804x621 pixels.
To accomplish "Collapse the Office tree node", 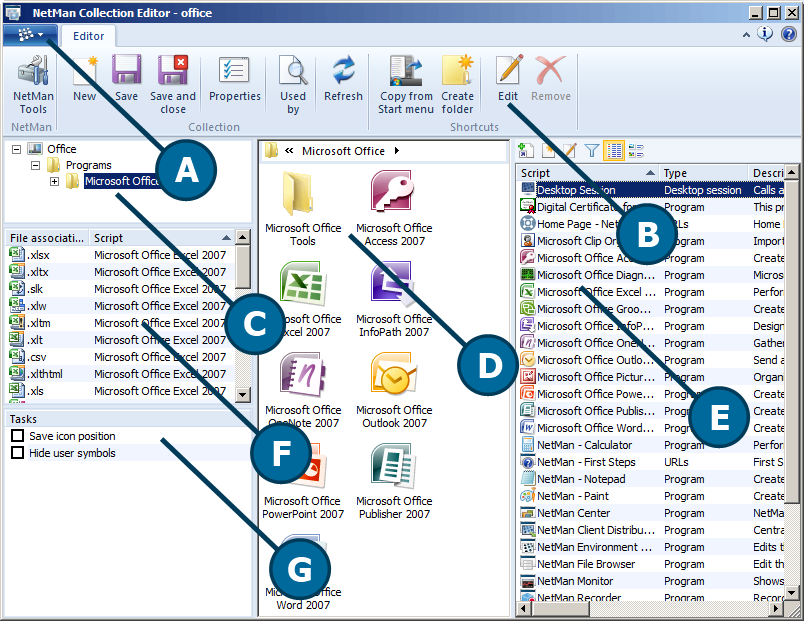I will click(x=16, y=149).
